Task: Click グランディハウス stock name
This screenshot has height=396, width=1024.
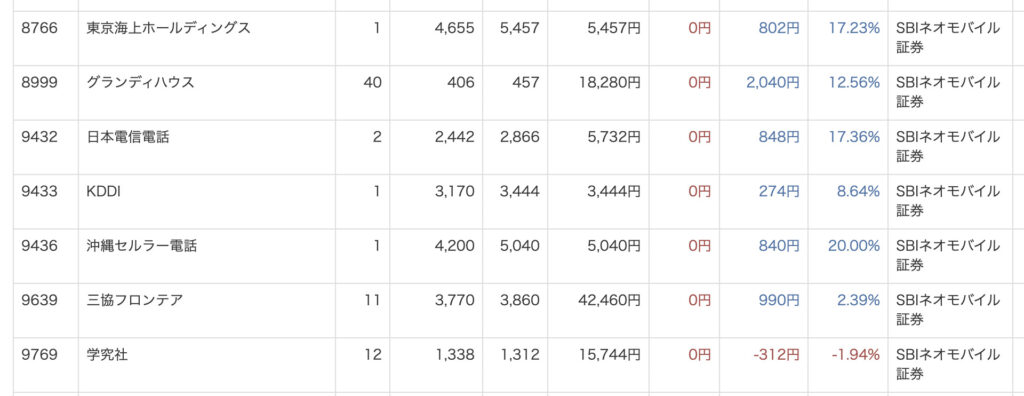Action: (140, 82)
